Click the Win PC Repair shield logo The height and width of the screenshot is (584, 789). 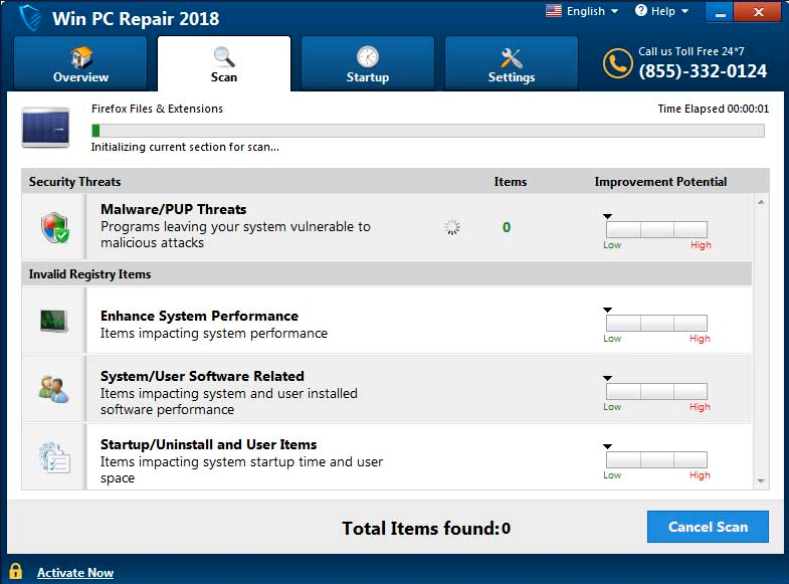29,17
